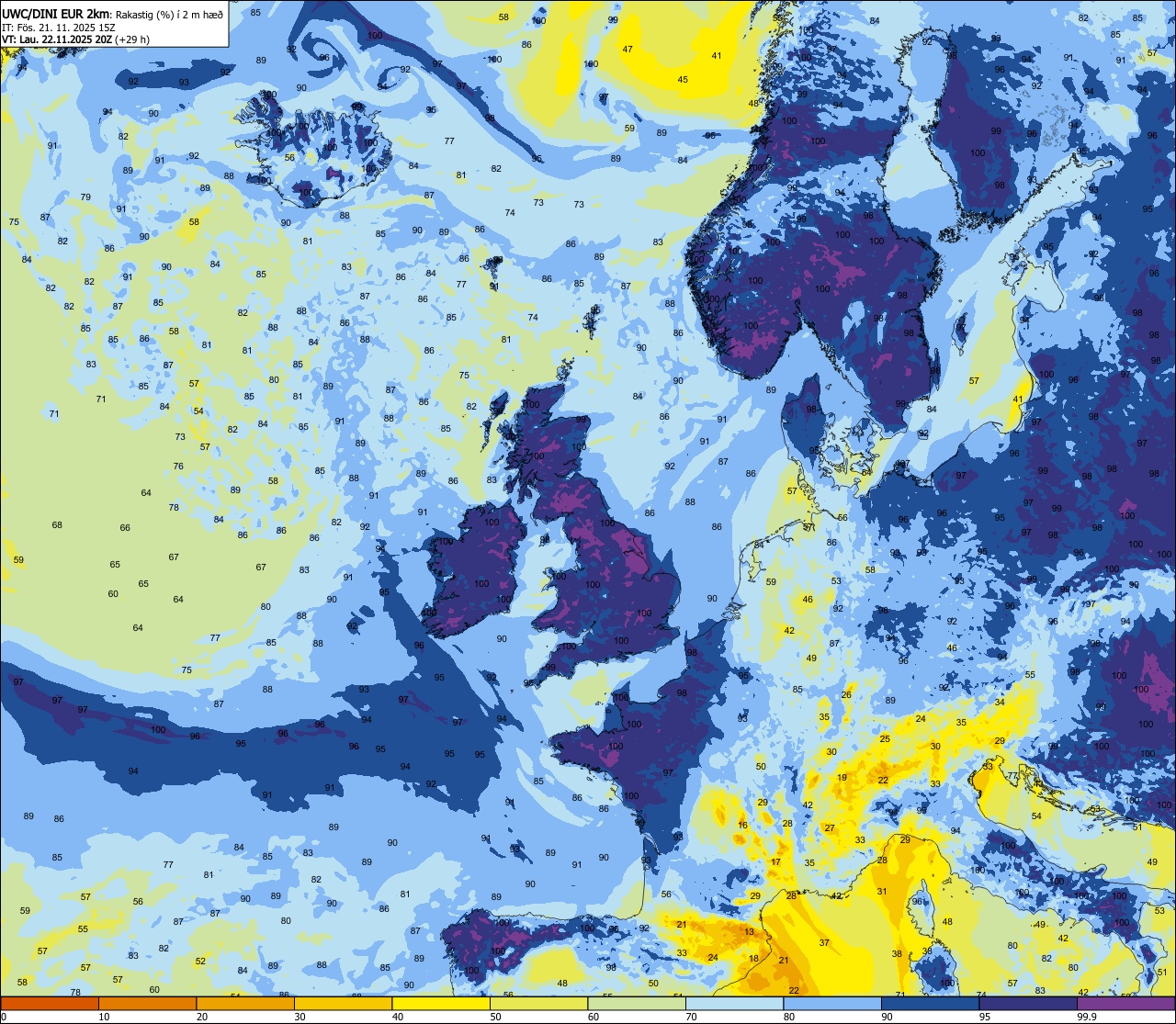Click the humidity value '17' on the map
The height and width of the screenshot is (1024, 1176).
pyautogui.click(x=776, y=862)
